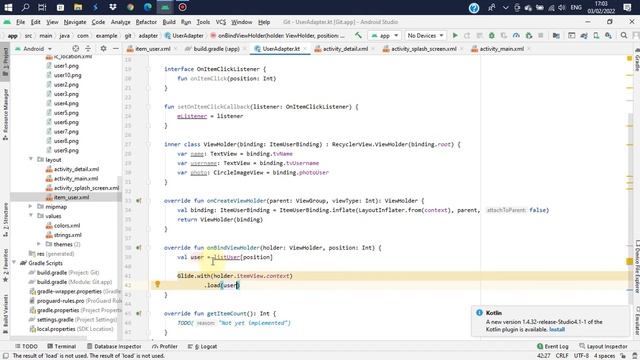640x360 pixels.
Task: Hide the project panel with the minus icon
Action: coord(116,49)
